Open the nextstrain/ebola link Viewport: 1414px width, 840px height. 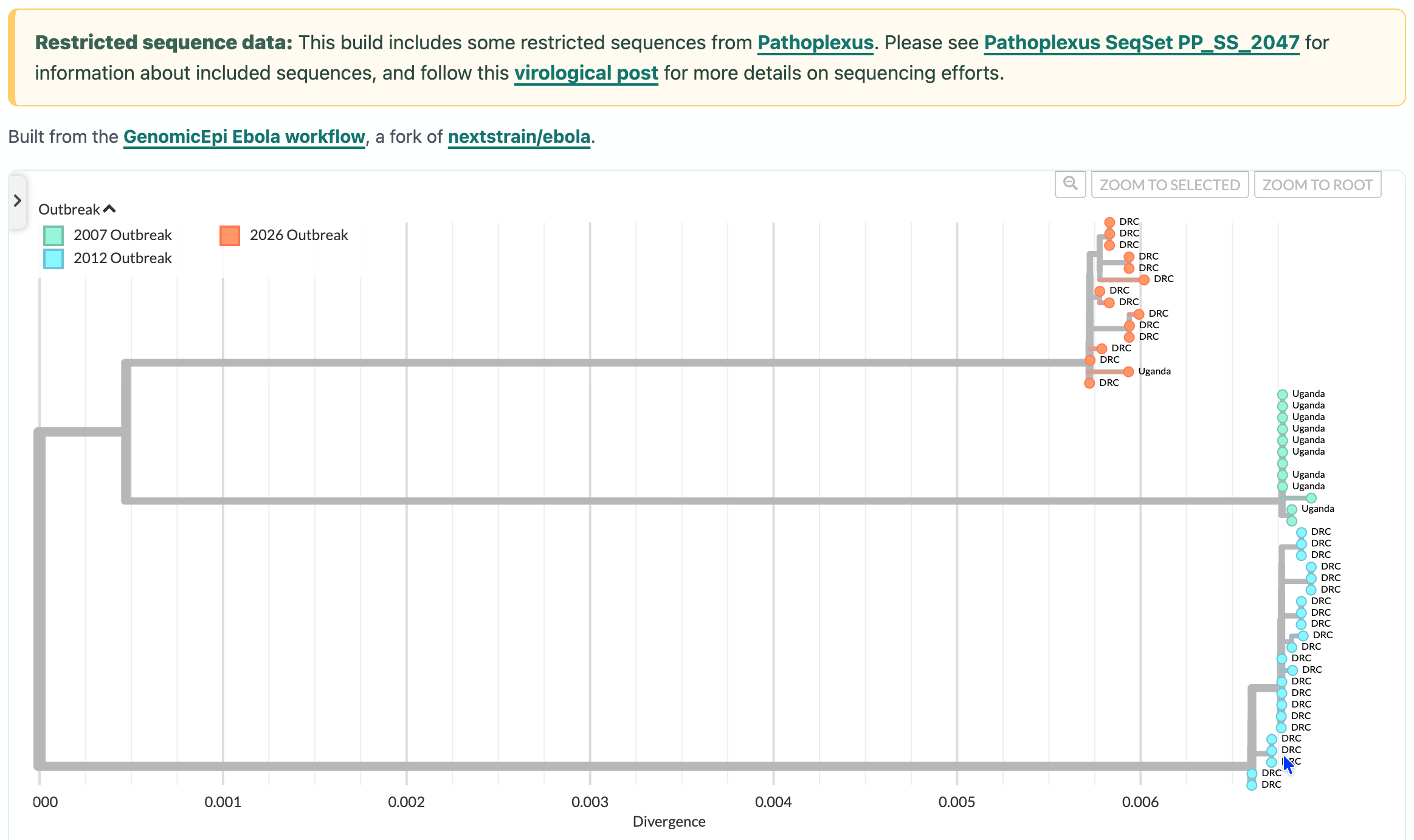[519, 137]
